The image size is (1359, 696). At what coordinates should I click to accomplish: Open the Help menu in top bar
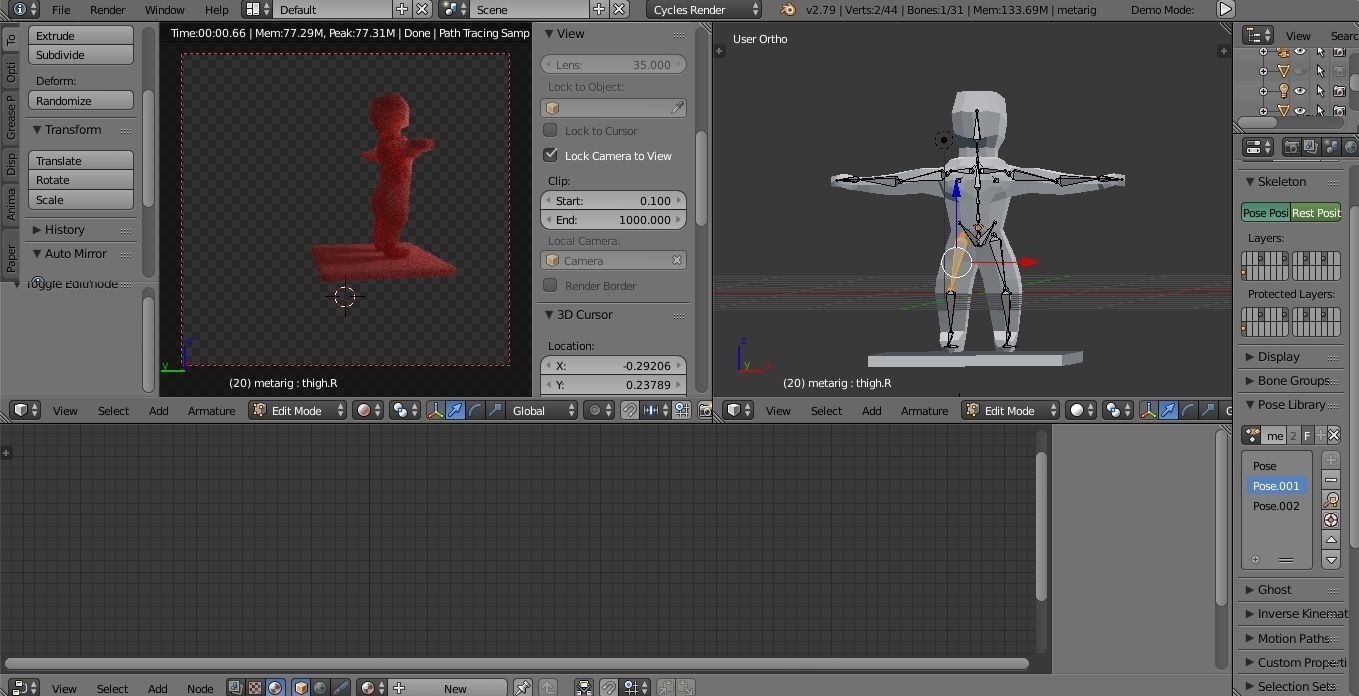pyautogui.click(x=217, y=9)
